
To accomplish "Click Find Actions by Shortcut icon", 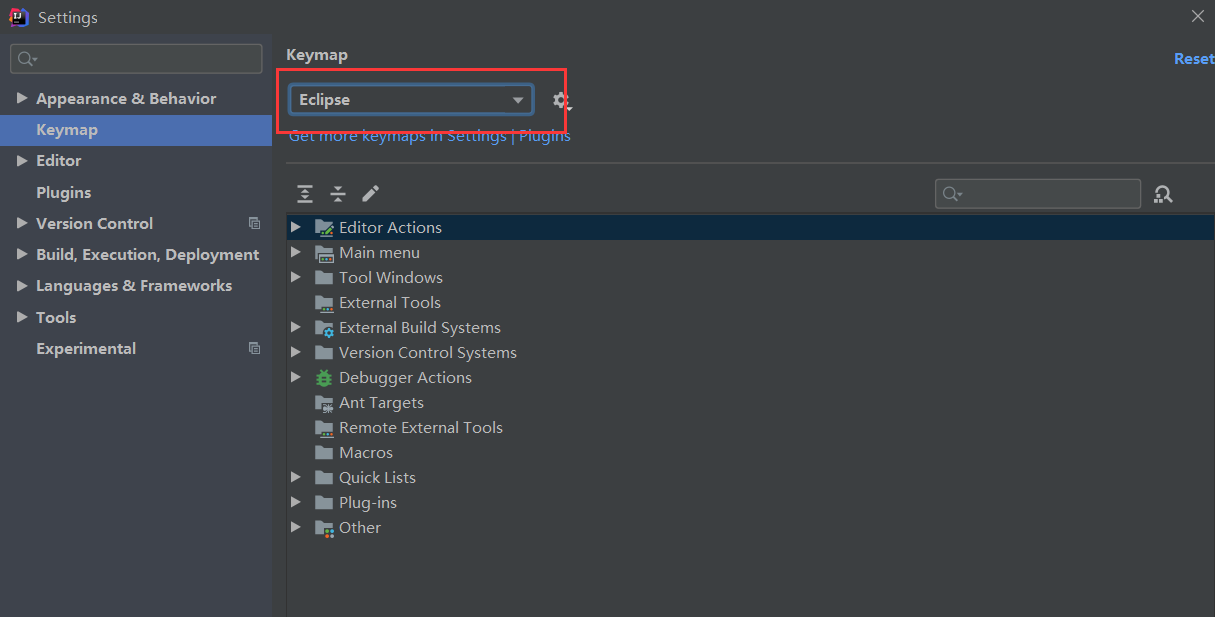I will point(1163,194).
